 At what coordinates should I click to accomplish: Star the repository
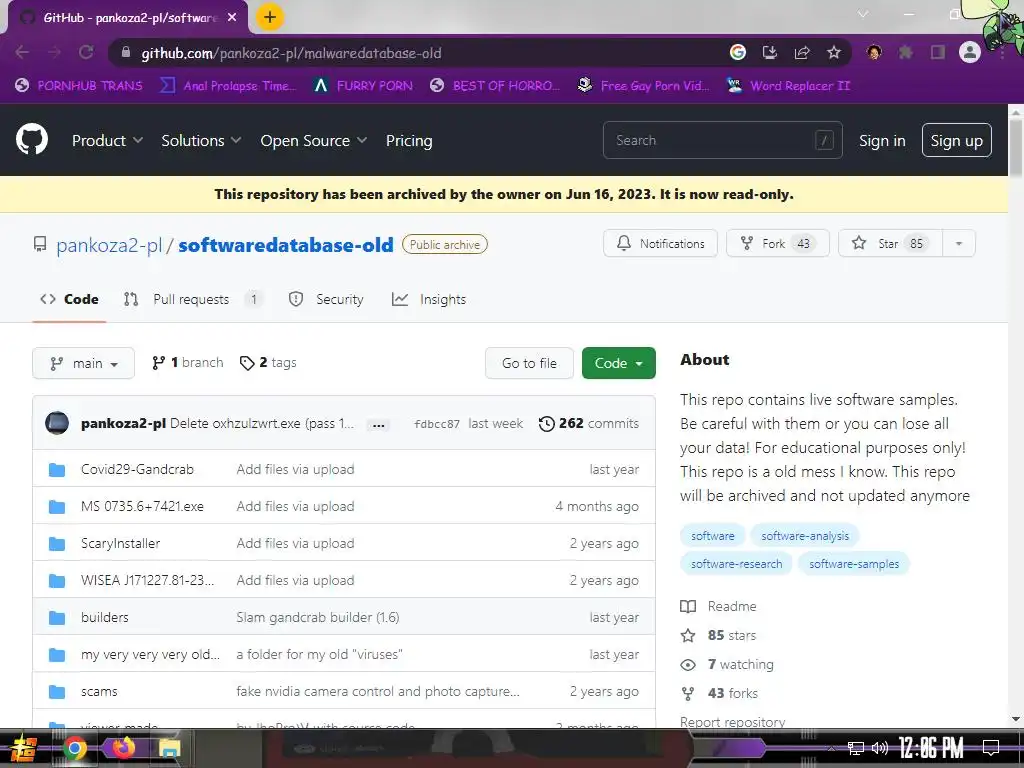[890, 244]
